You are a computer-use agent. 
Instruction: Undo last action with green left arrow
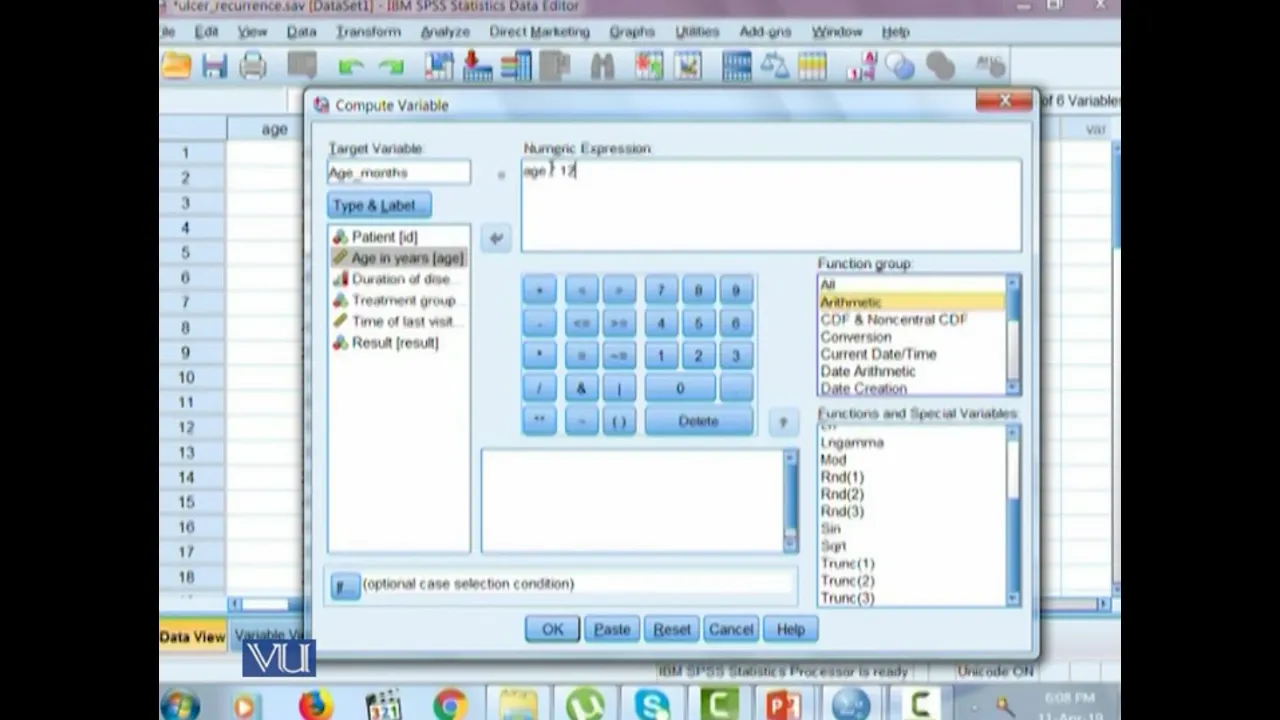pos(351,67)
